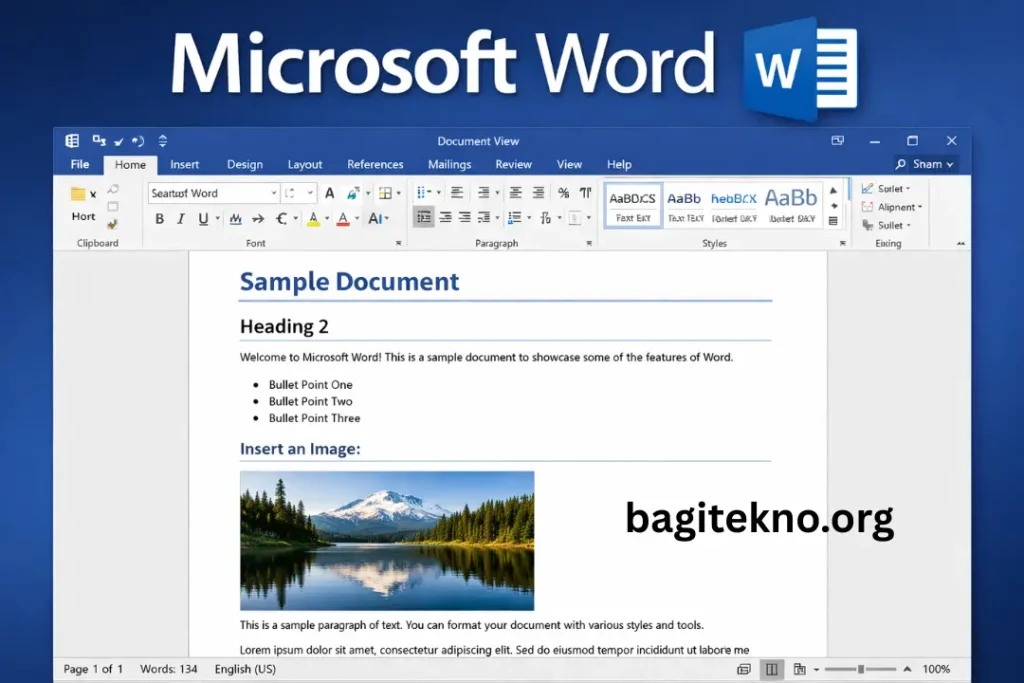Apply italic formatting
Viewport: 1024px width, 683px height.
pos(180,218)
